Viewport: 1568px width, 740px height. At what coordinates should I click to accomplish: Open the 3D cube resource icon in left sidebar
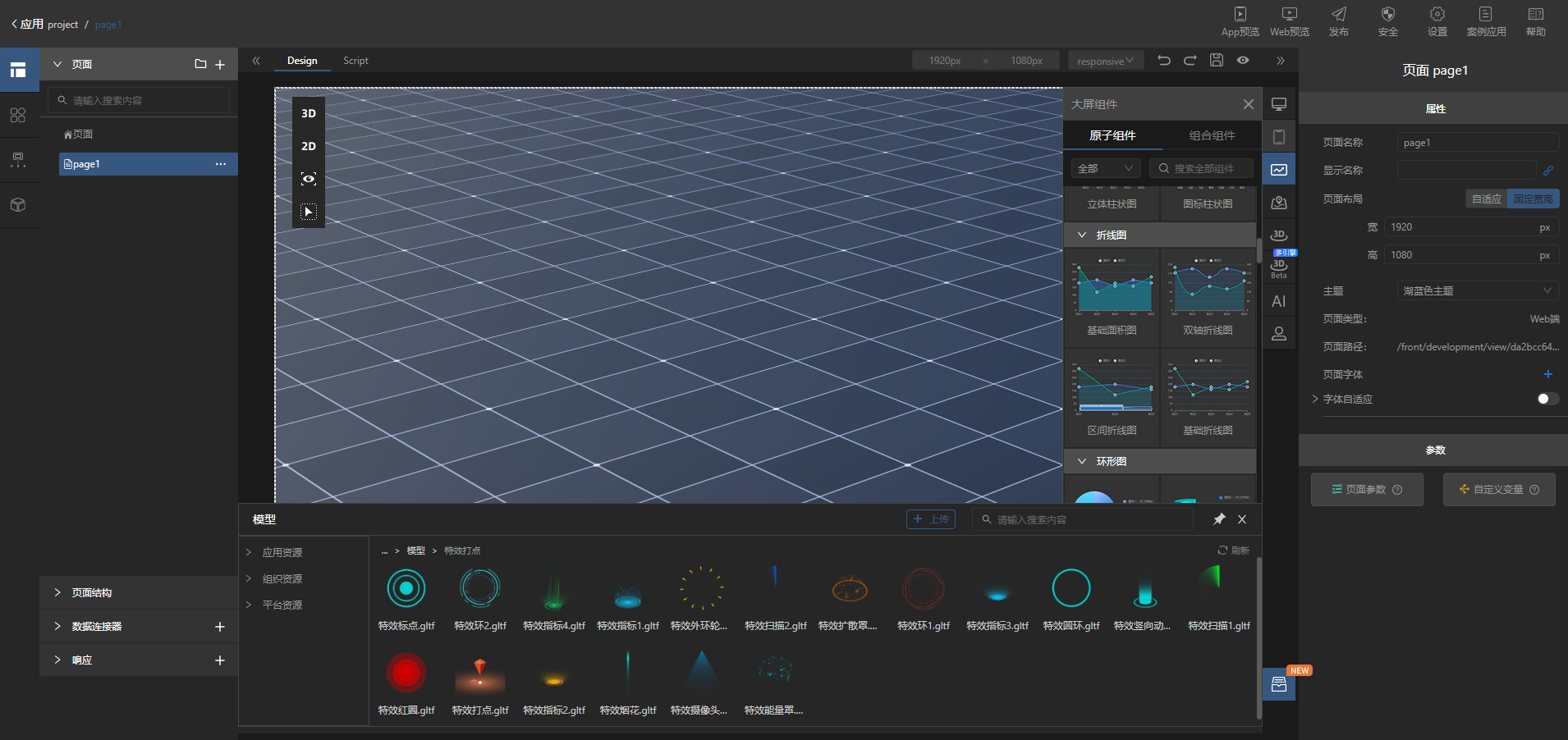click(x=18, y=205)
